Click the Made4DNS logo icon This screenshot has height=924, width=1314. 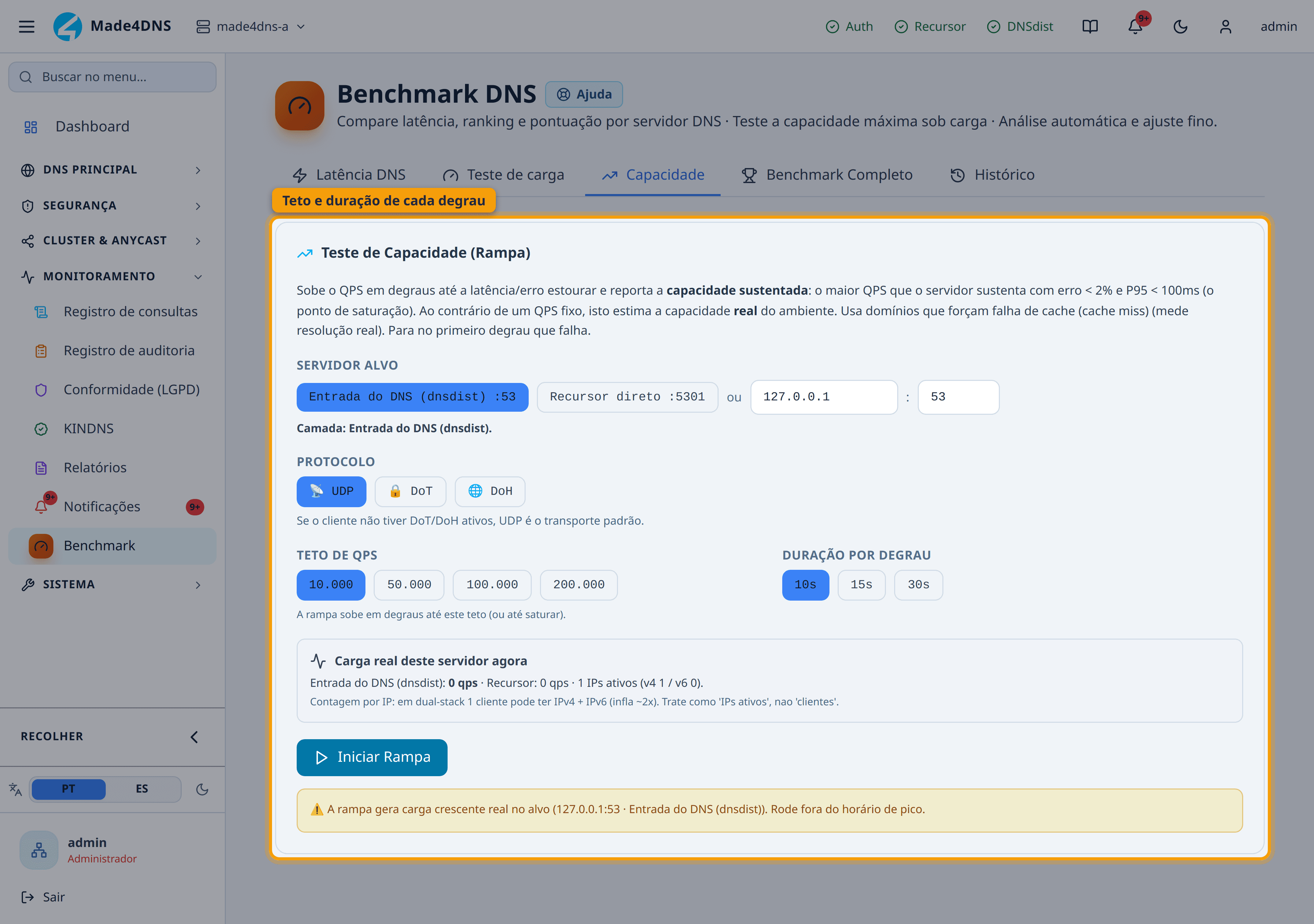(67, 26)
